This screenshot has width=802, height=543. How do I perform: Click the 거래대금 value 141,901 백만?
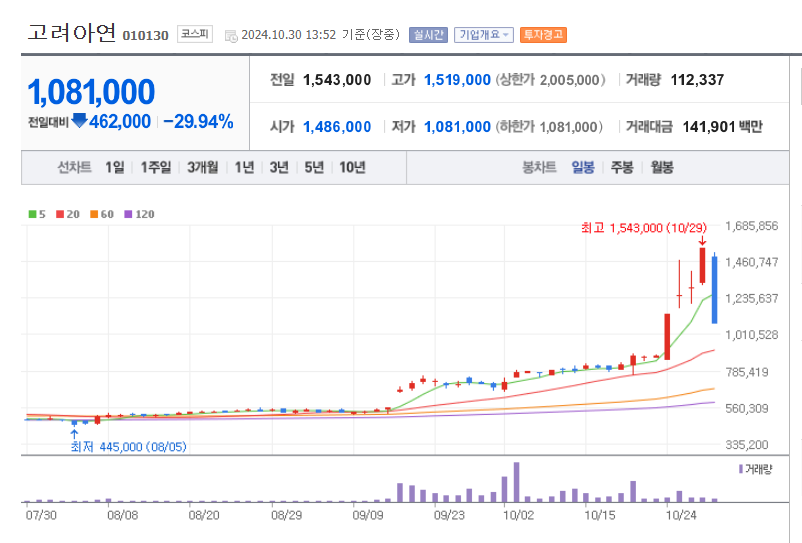point(722,127)
